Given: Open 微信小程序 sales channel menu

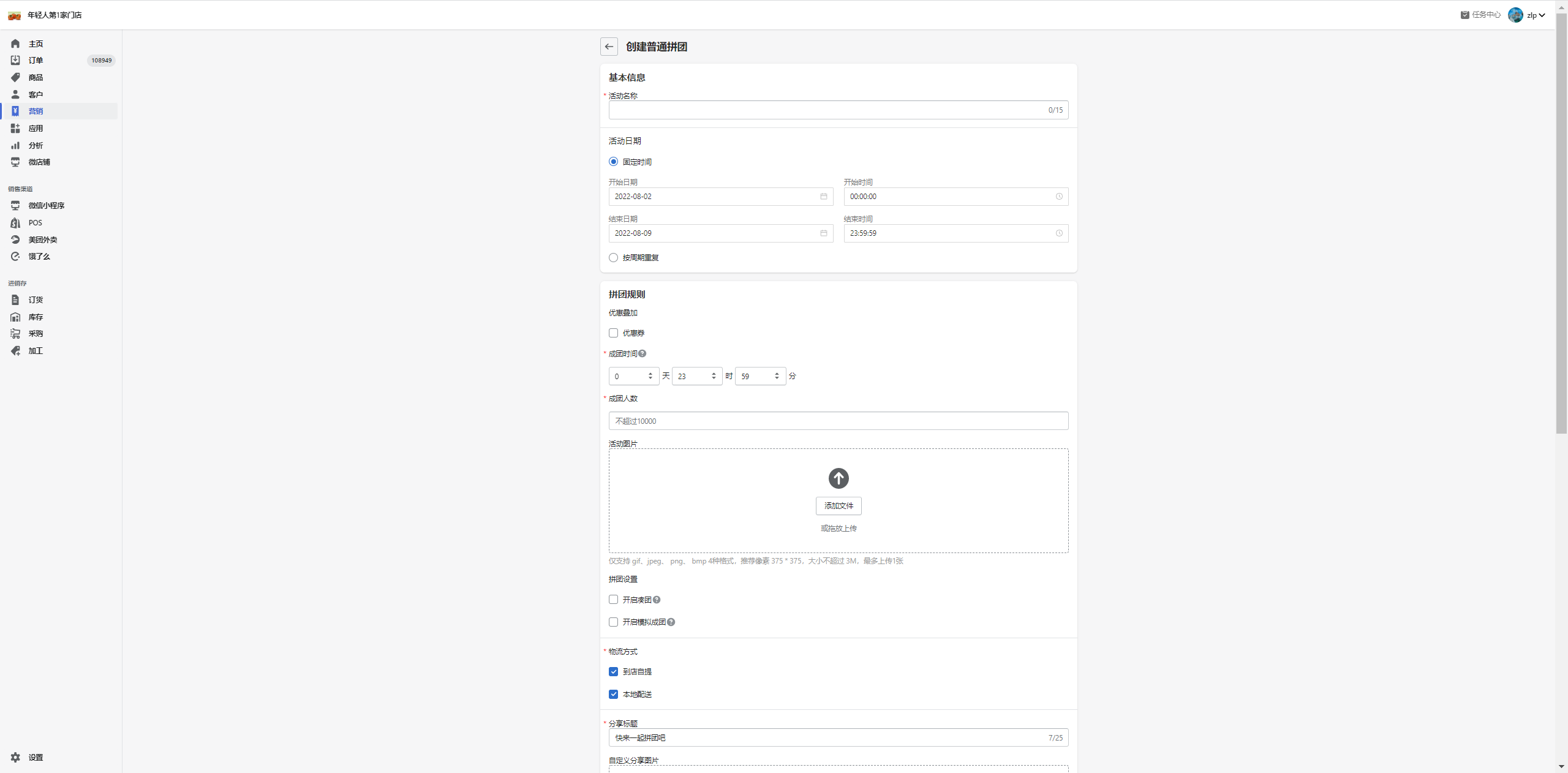Looking at the screenshot, I should pos(46,206).
